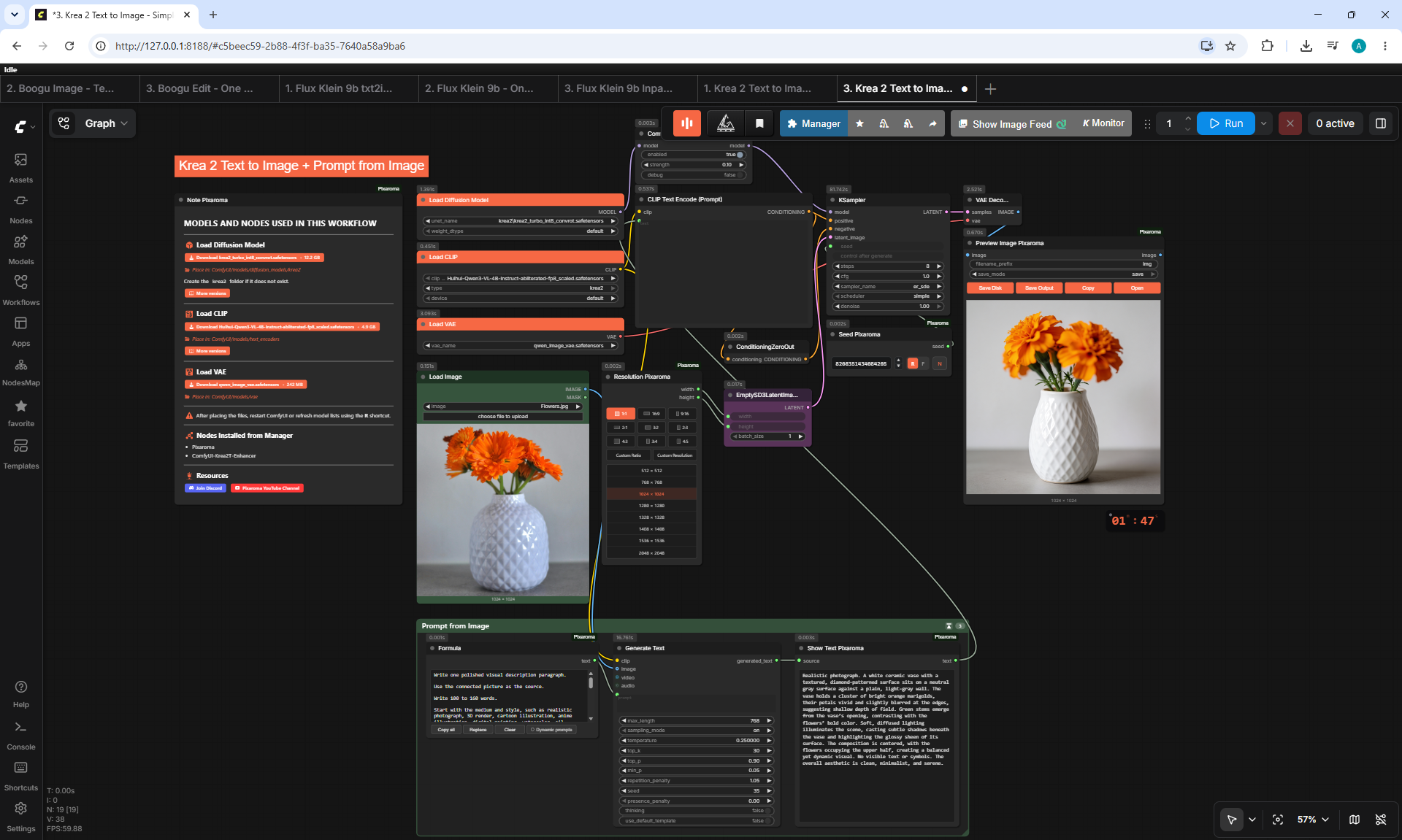The image size is (1402, 840).
Task: Open the Templates sidebar panel
Action: coord(21,453)
